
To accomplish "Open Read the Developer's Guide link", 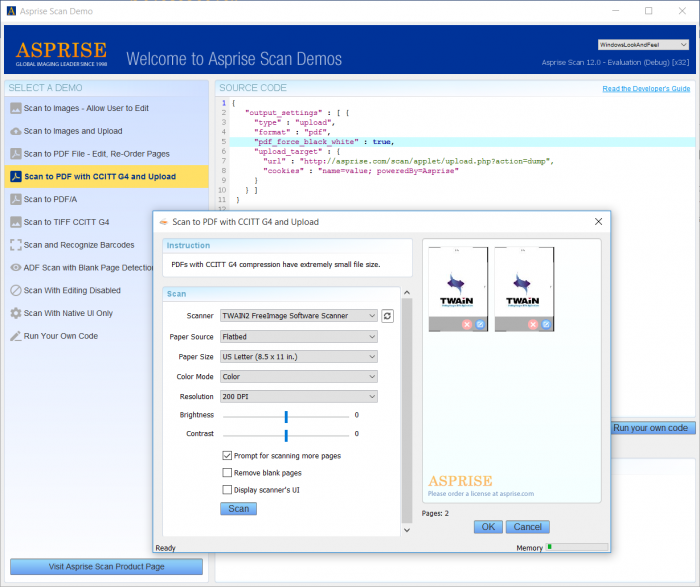I will 646,88.
